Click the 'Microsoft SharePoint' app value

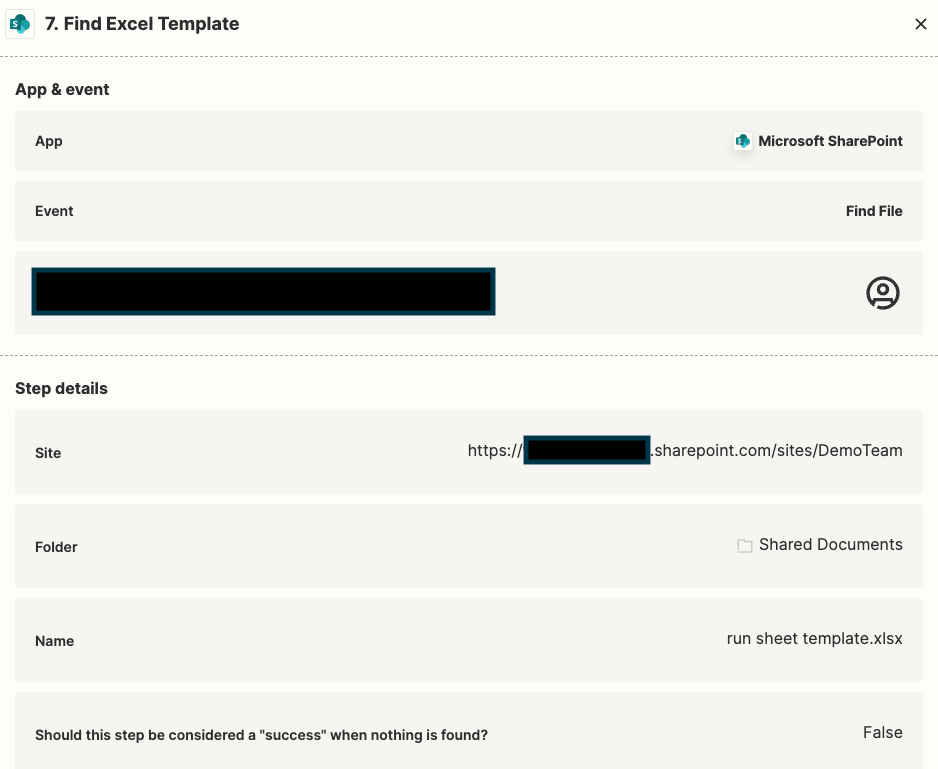[x=830, y=141]
